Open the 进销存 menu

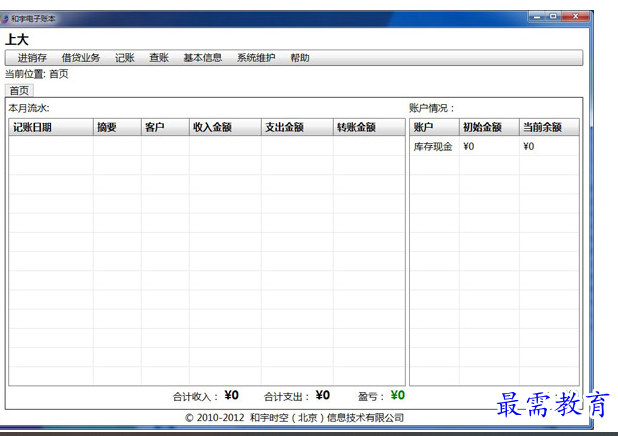click(32, 58)
